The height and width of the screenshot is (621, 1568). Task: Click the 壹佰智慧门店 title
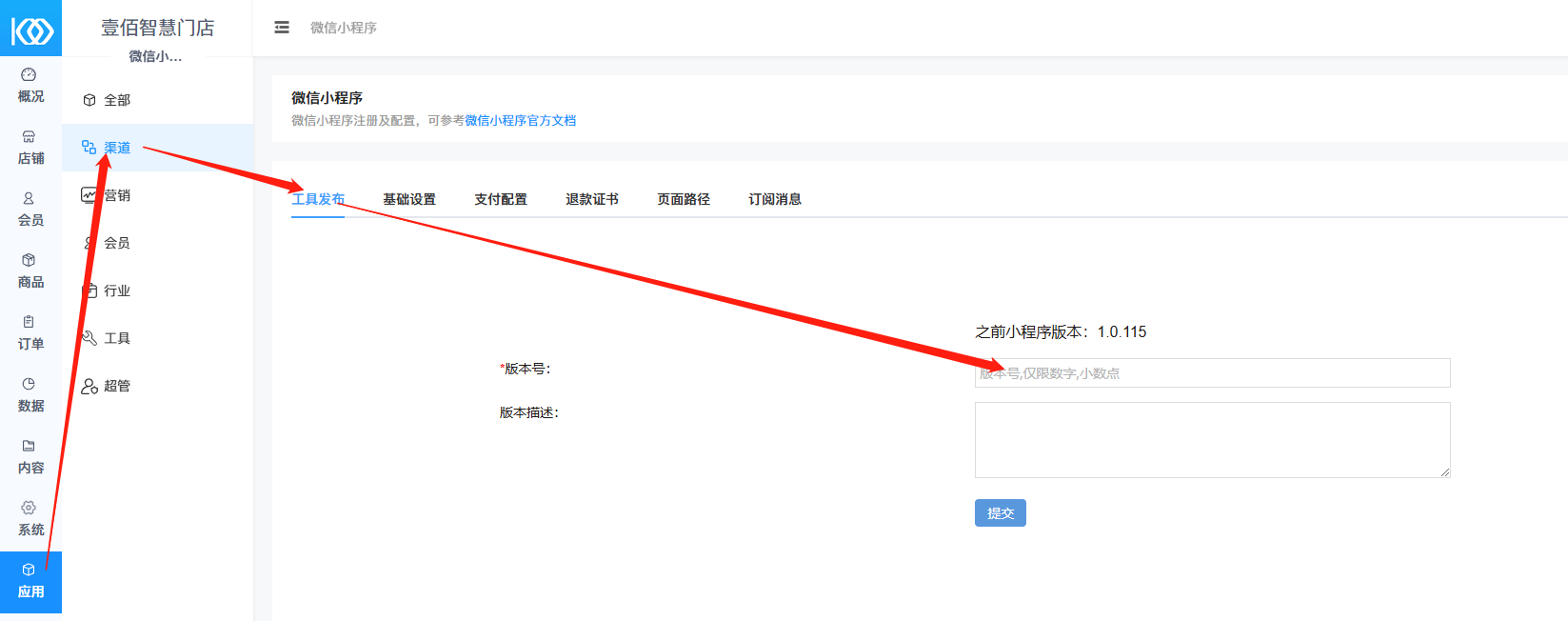click(158, 28)
